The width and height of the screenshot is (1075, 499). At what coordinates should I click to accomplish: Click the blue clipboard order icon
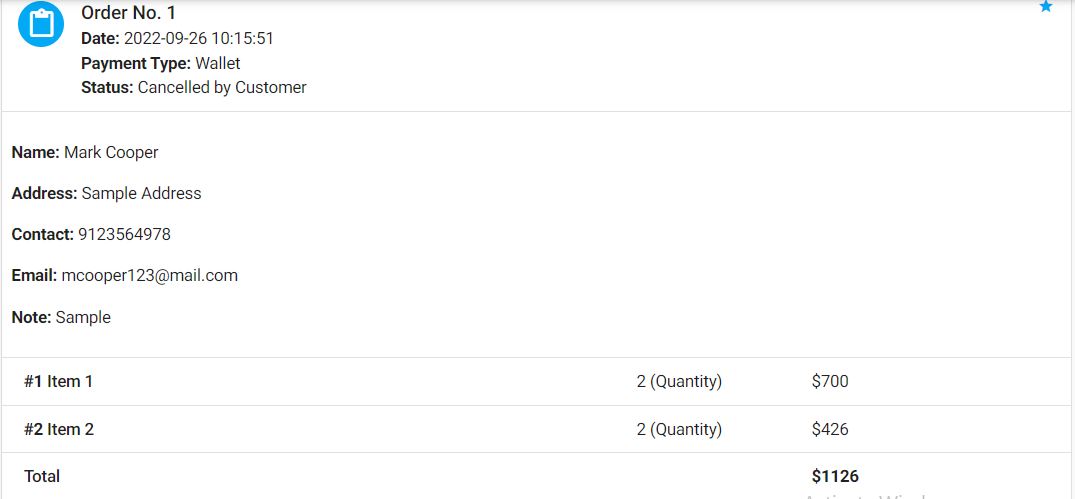(41, 23)
